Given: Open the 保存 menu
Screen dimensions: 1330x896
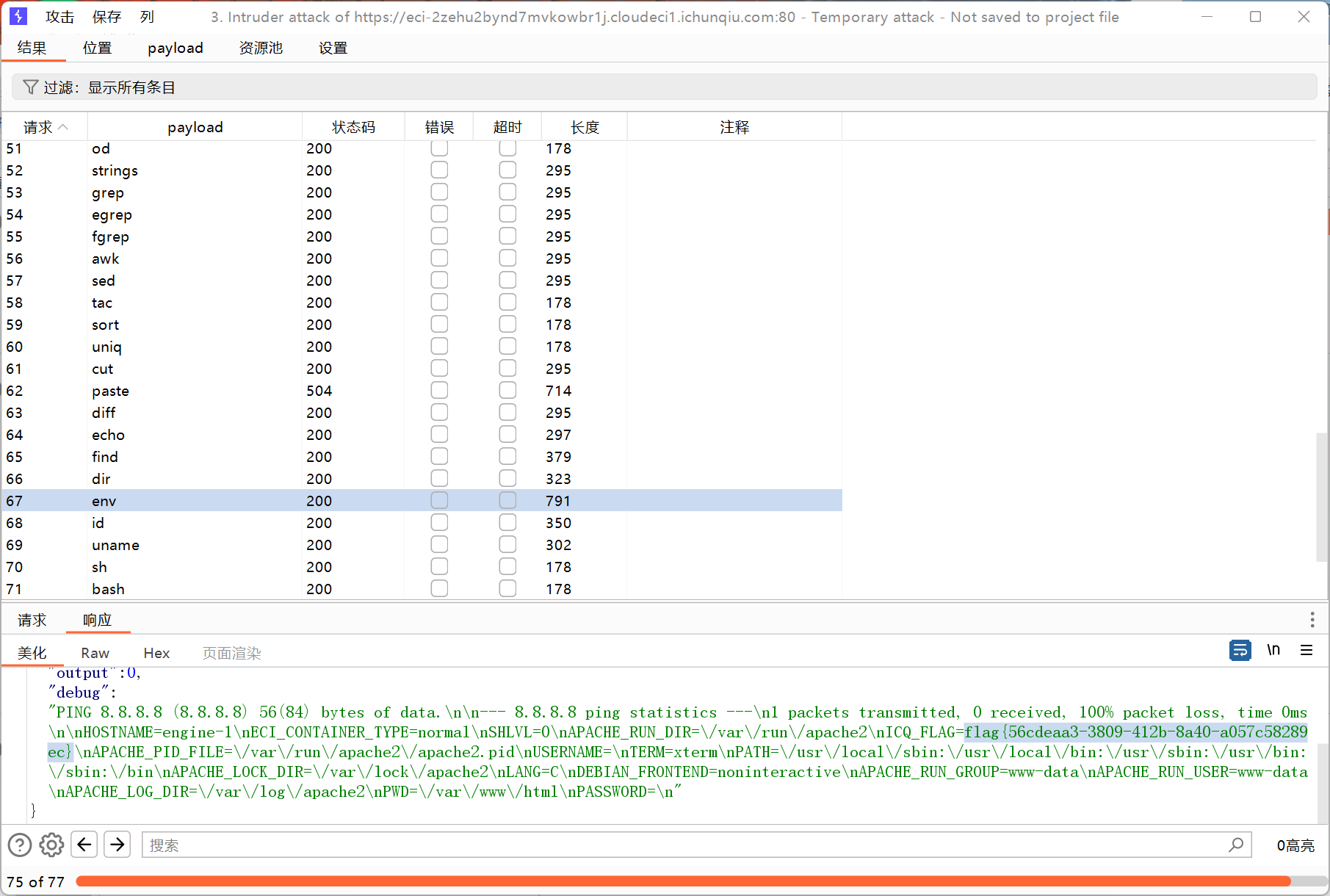Looking at the screenshot, I should pos(106,17).
